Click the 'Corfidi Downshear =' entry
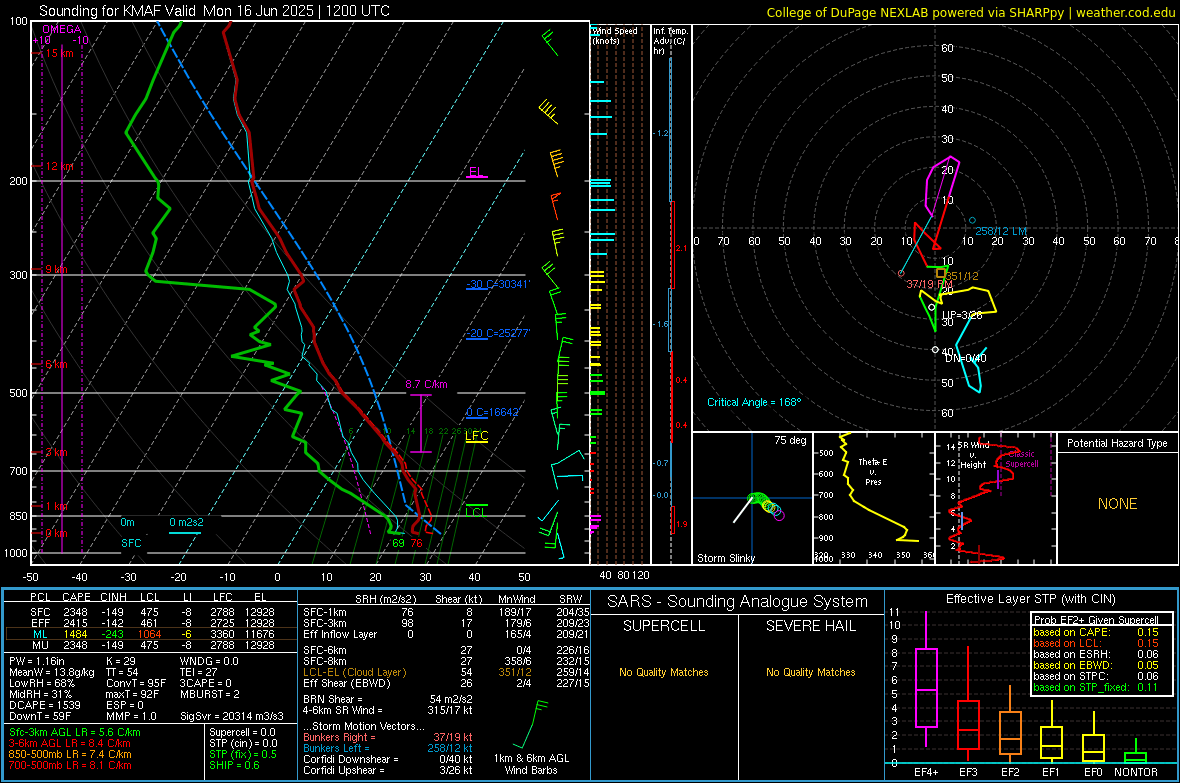 388,759
